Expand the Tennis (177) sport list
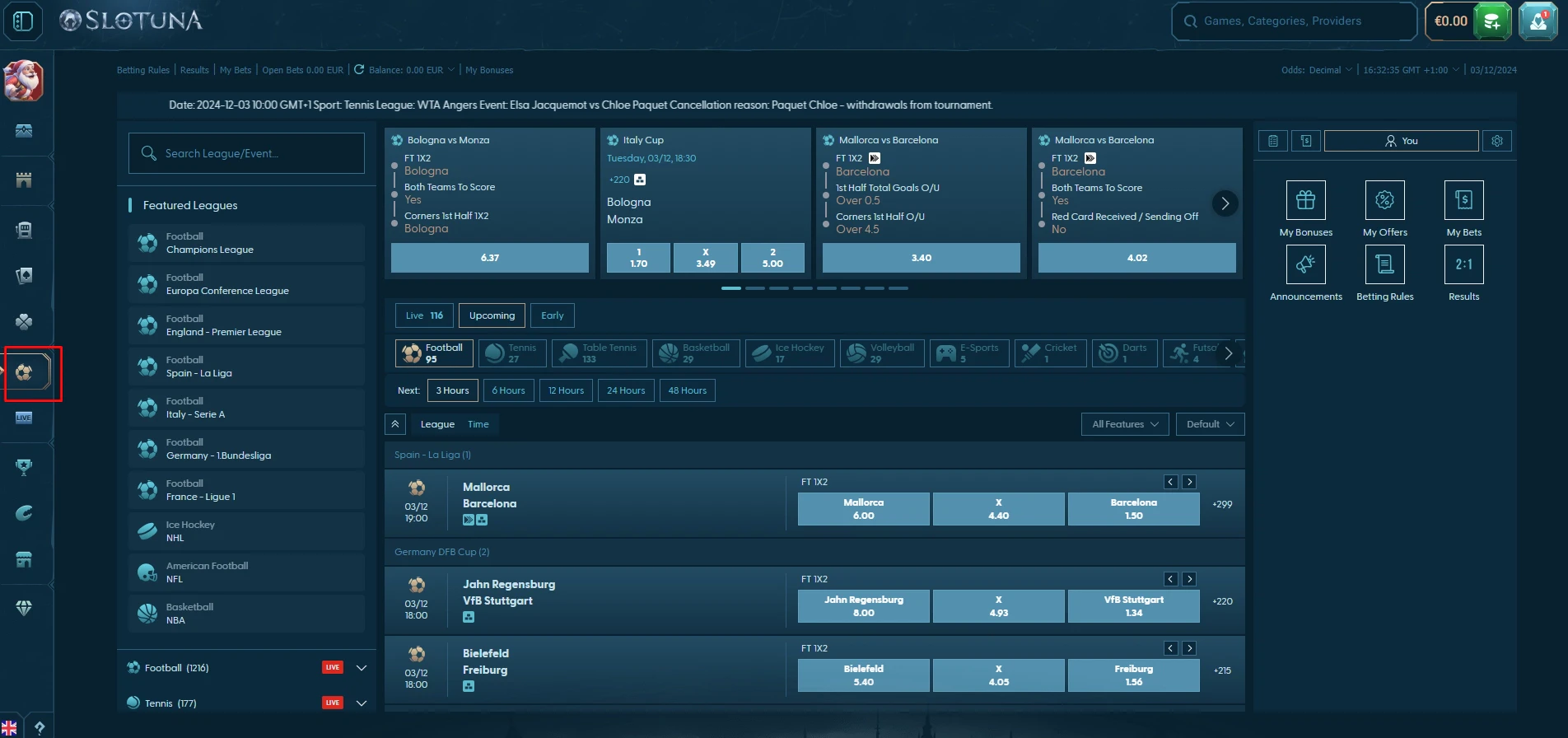This screenshot has height=738, width=1568. click(361, 703)
